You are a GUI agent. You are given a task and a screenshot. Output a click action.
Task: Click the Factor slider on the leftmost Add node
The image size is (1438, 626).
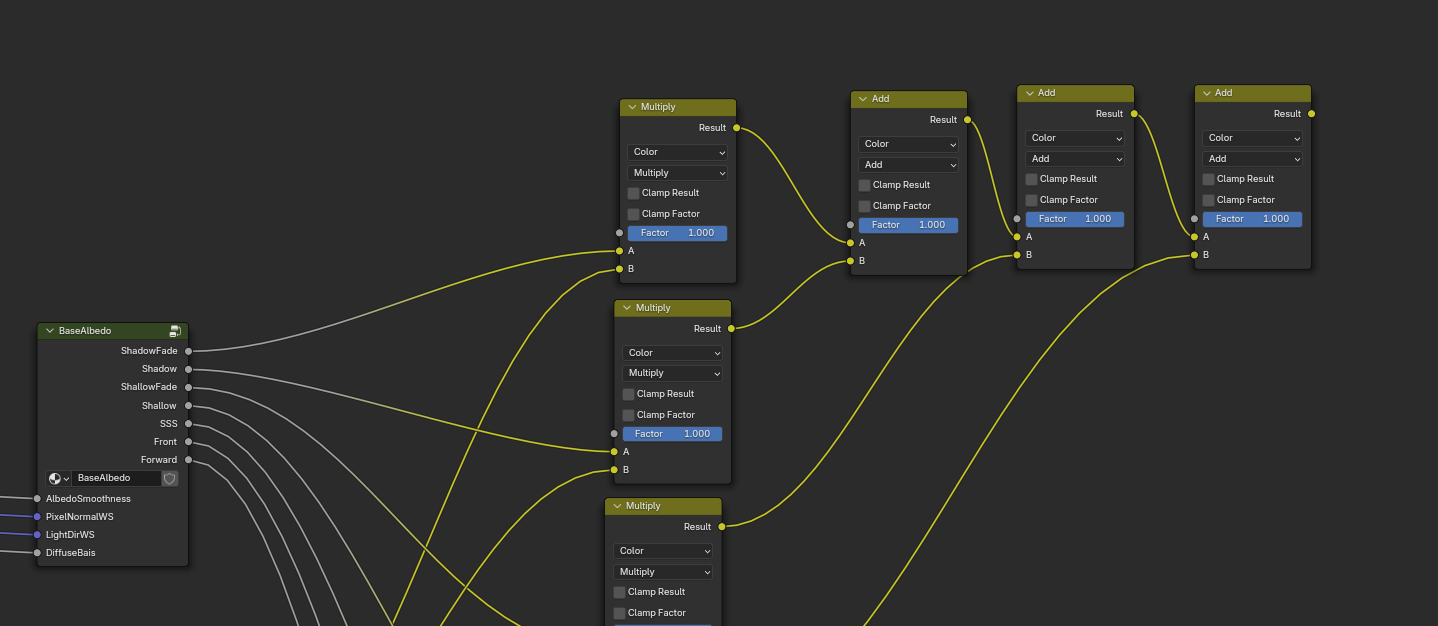point(908,225)
